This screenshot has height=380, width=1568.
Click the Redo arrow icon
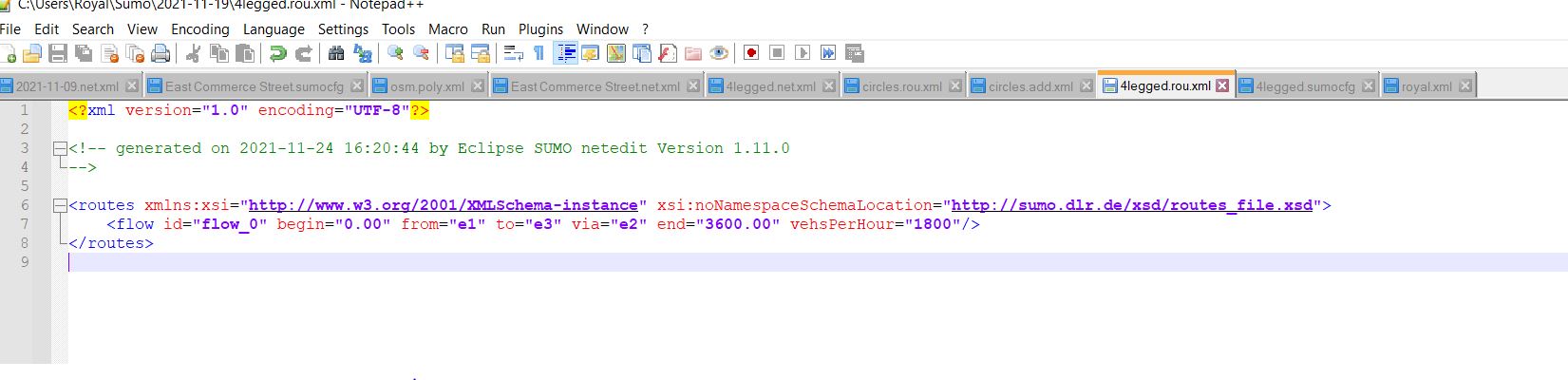click(304, 53)
